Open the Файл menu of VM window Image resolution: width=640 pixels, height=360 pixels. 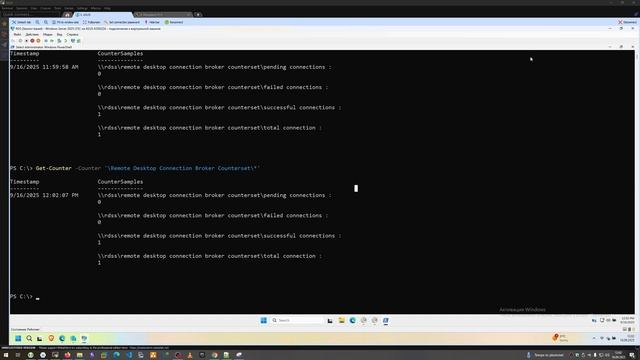18,35
